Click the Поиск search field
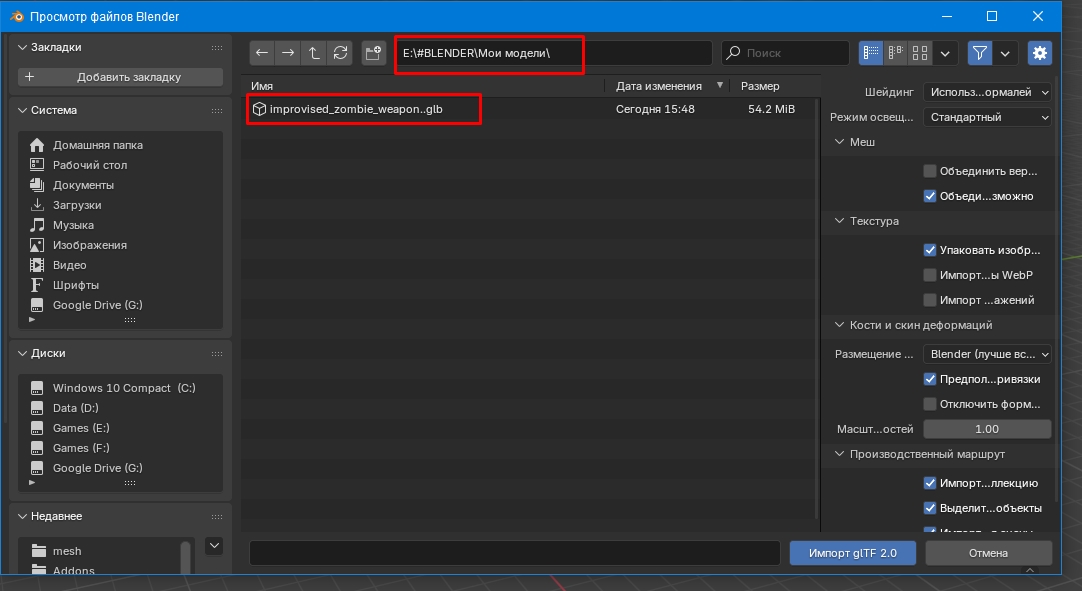The height and width of the screenshot is (591, 1082). pyautogui.click(x=785, y=52)
